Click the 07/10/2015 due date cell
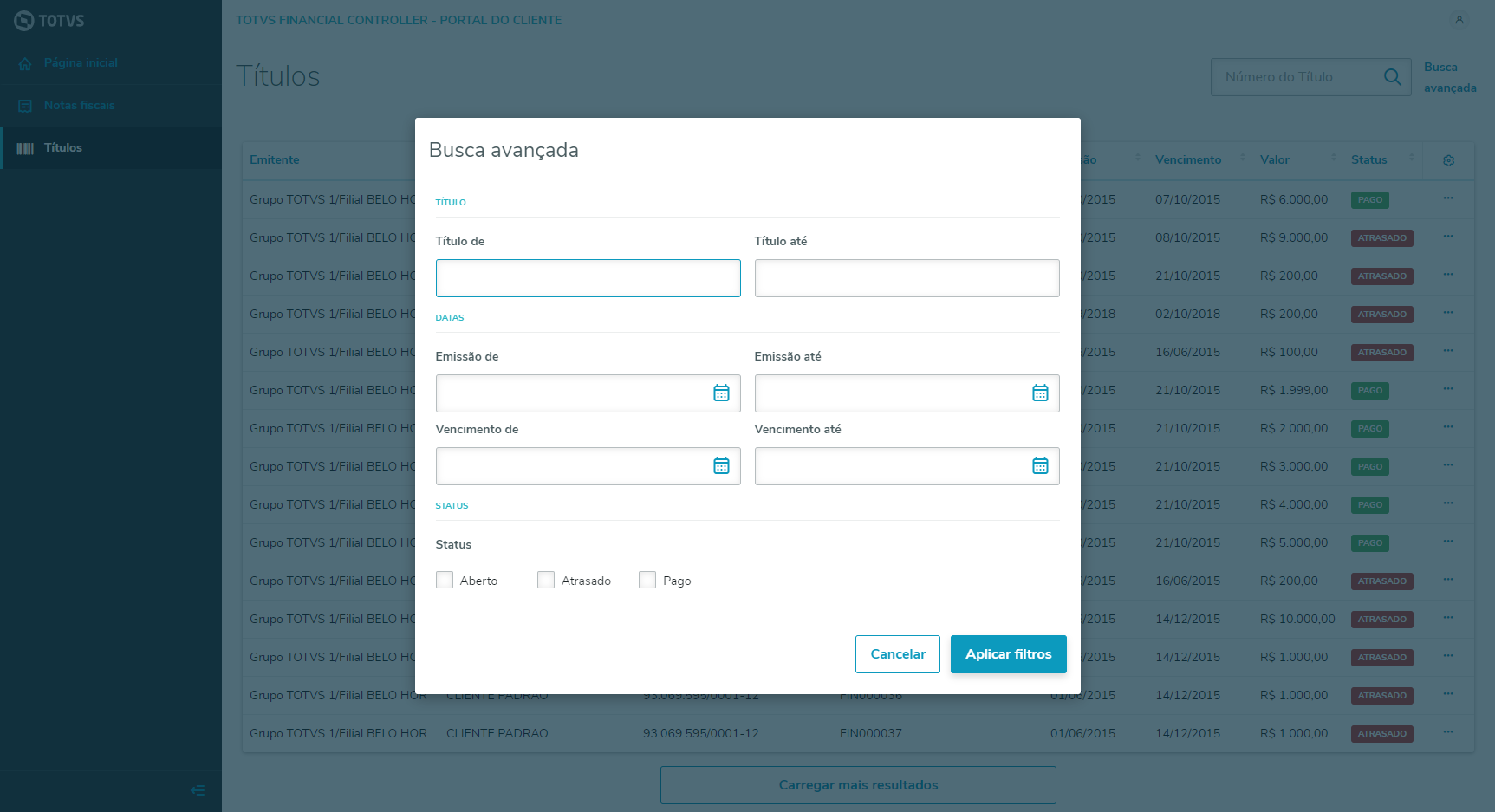 pyautogui.click(x=1187, y=199)
